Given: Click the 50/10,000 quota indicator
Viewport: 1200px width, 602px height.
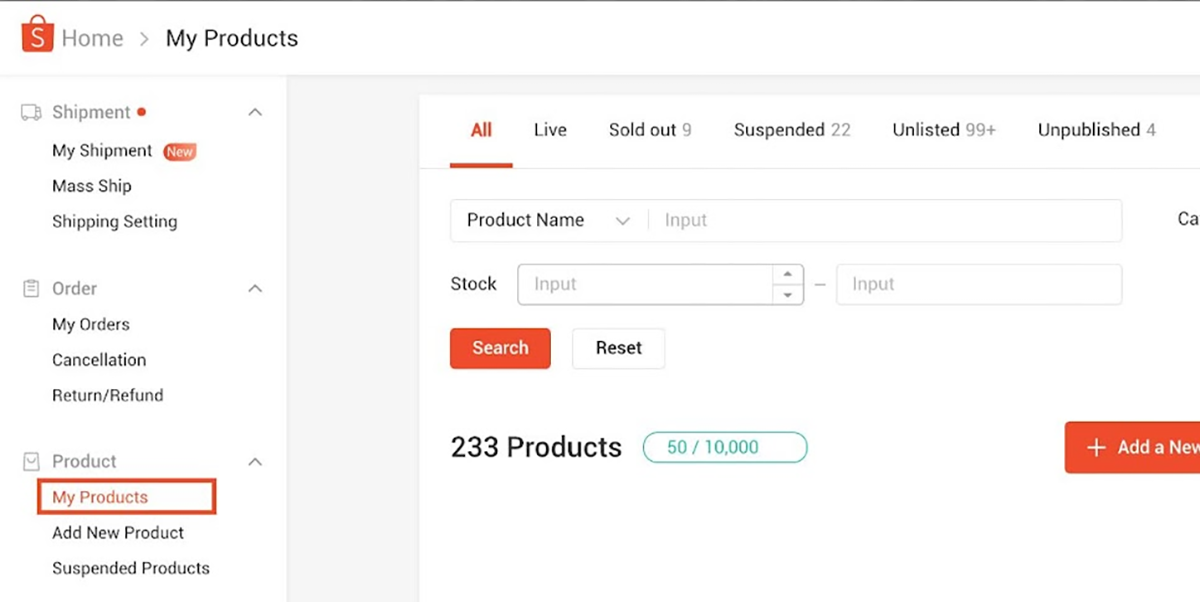Looking at the screenshot, I should coord(724,447).
